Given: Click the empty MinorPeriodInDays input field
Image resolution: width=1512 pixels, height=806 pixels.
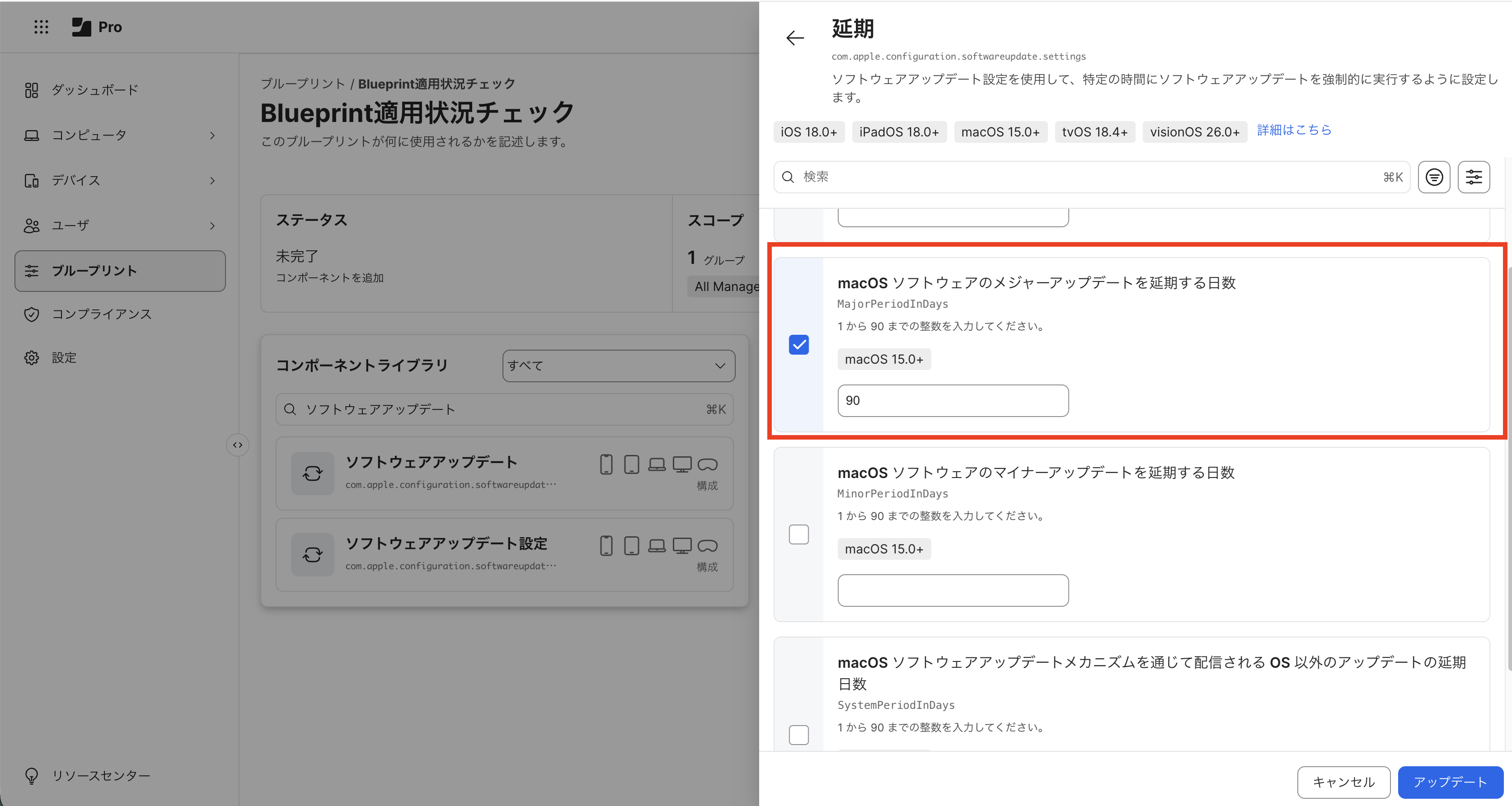Looking at the screenshot, I should point(953,590).
